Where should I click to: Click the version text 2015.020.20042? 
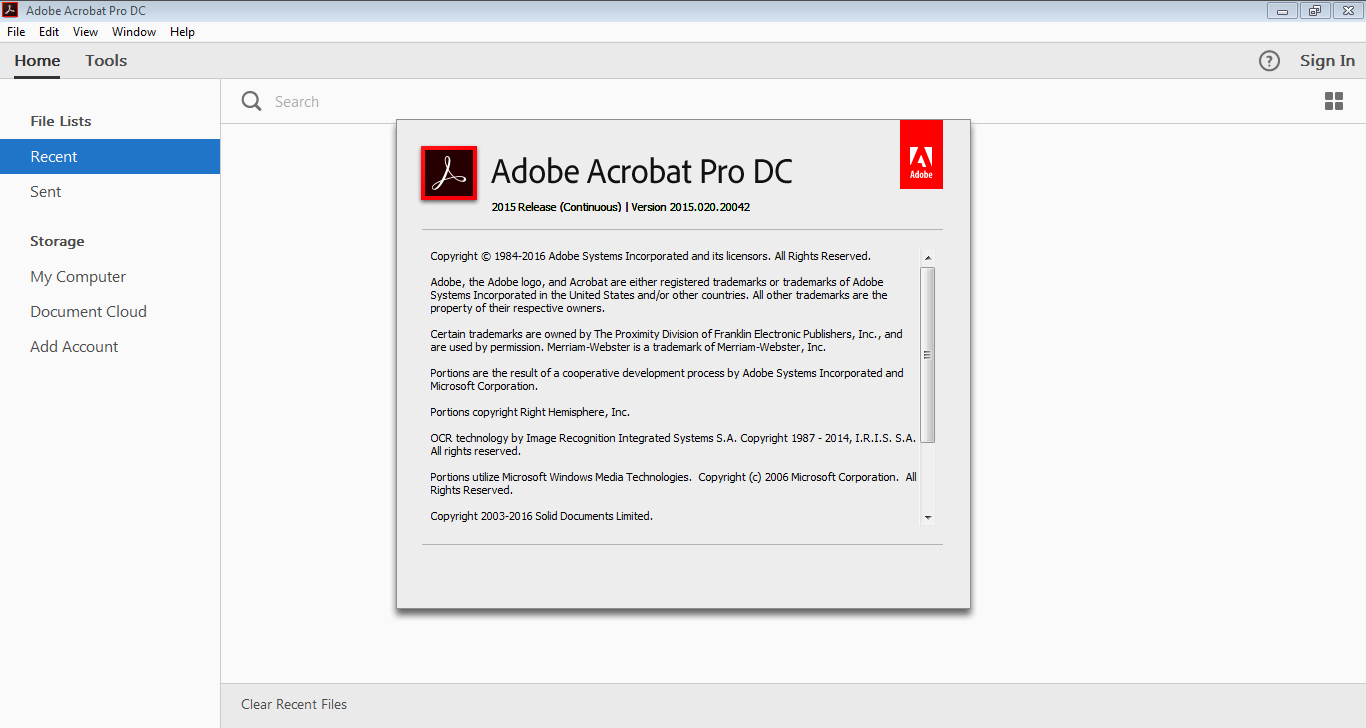coord(690,207)
